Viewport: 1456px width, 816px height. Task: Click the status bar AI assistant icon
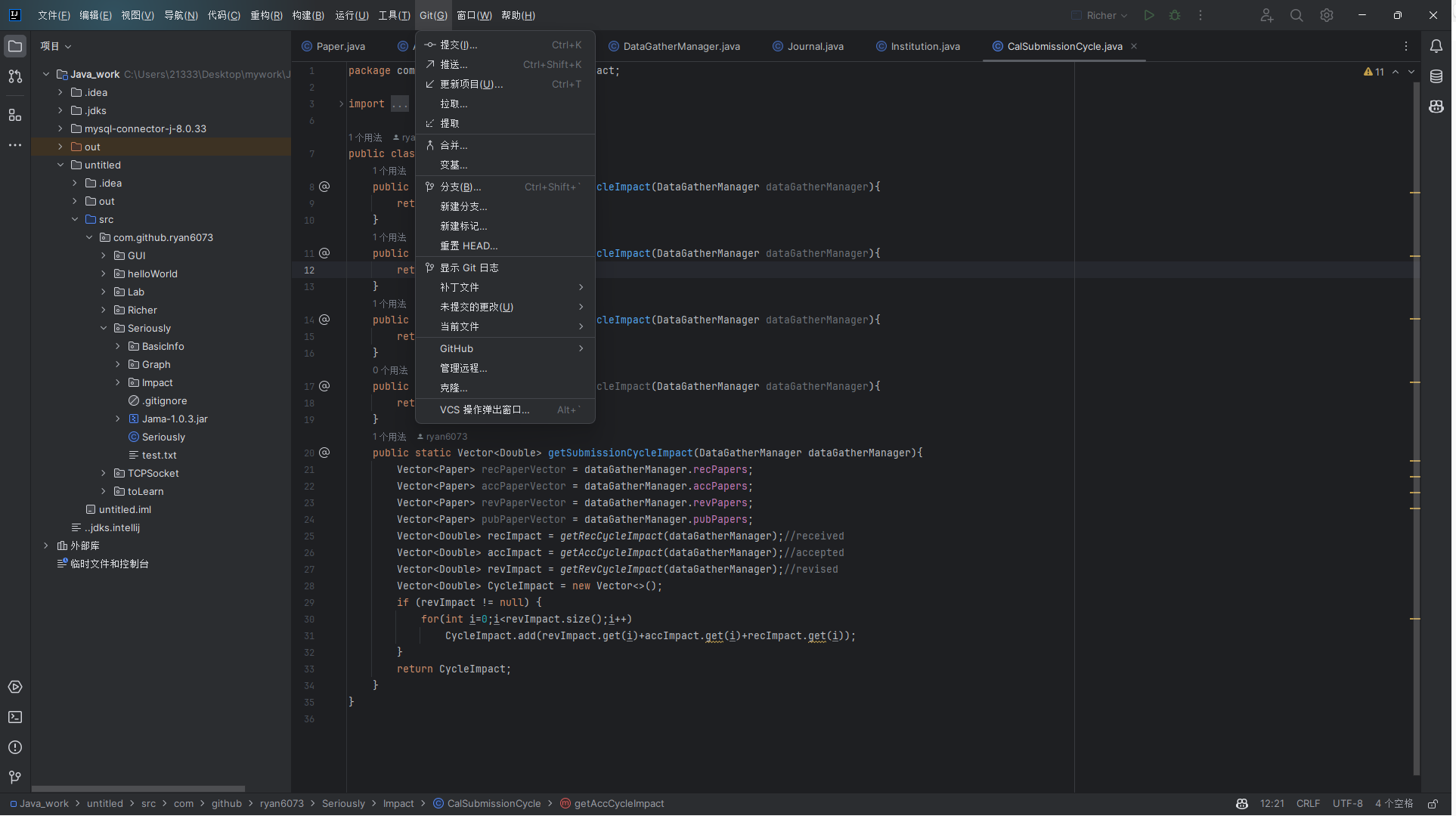pos(1242,804)
